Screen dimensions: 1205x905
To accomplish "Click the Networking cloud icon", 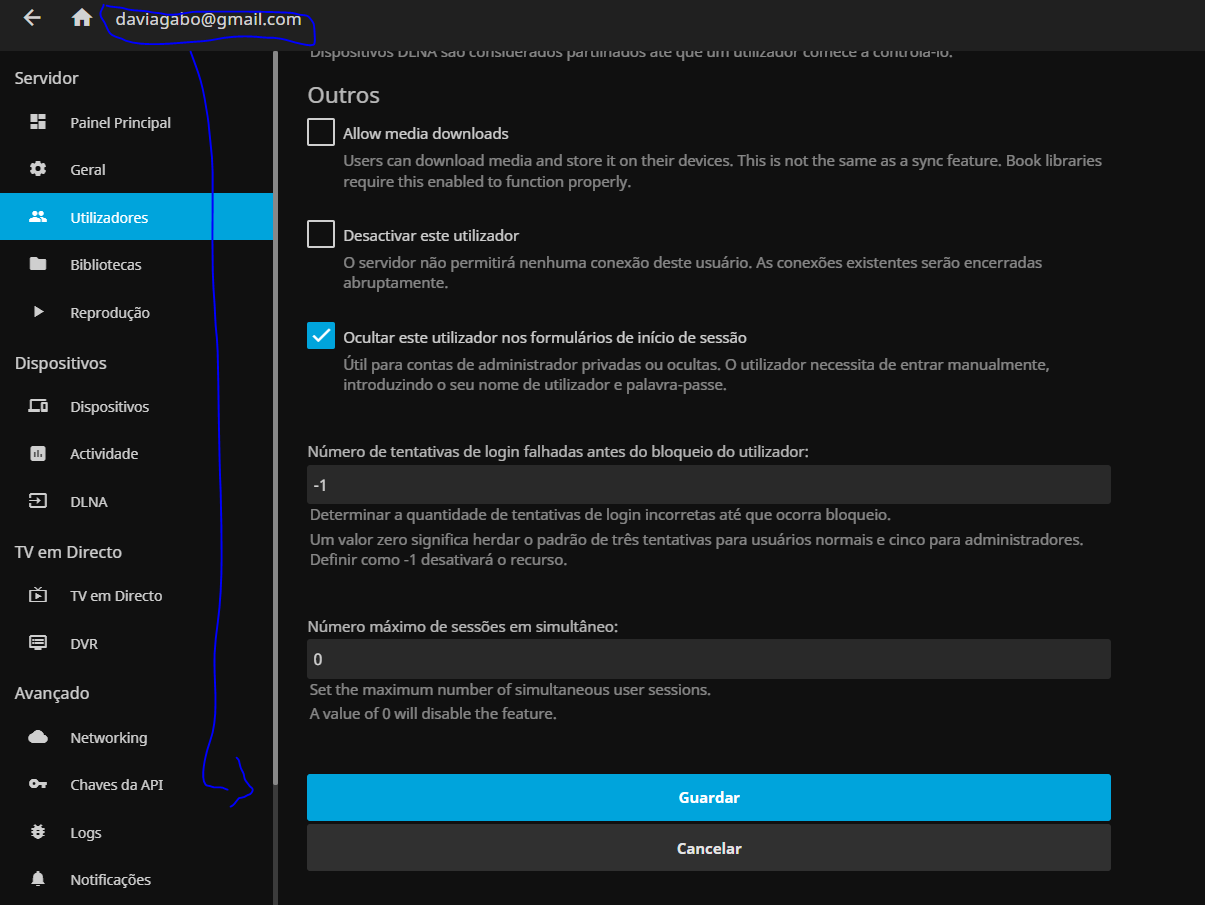I will 38,738.
